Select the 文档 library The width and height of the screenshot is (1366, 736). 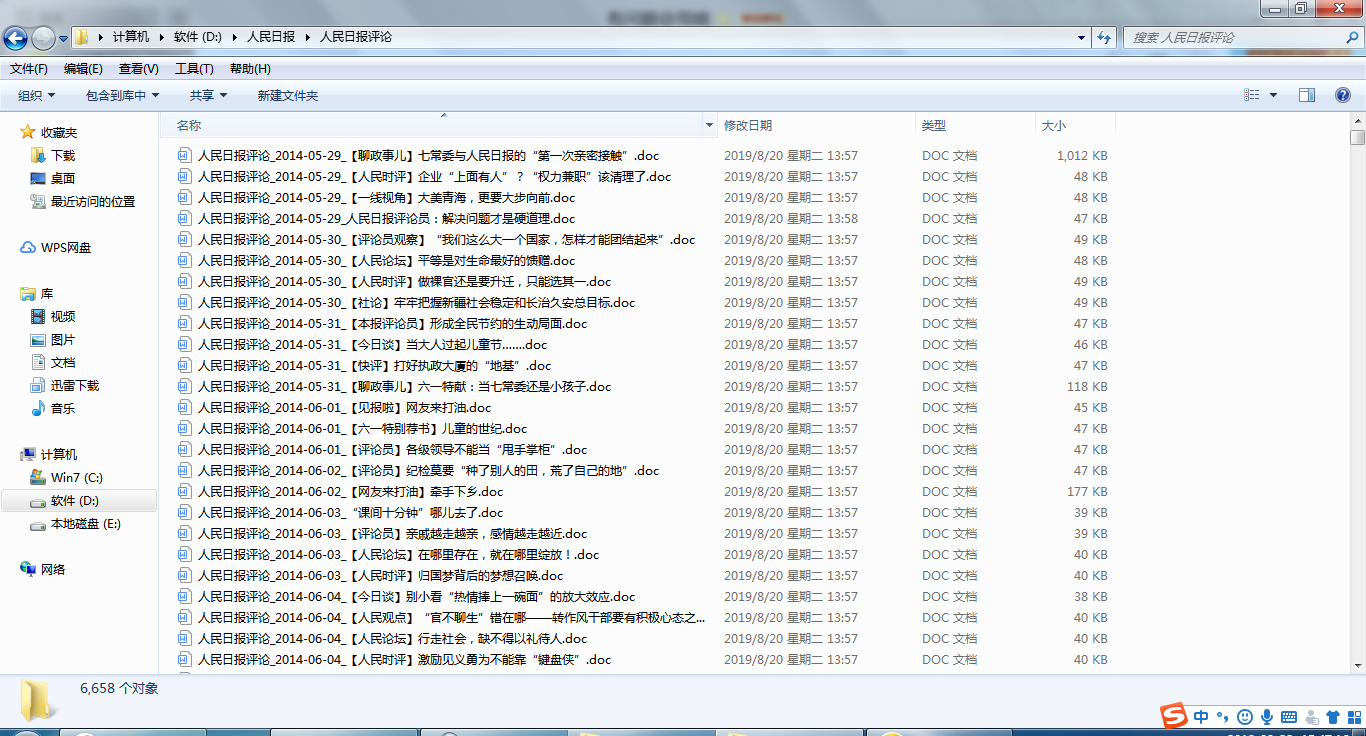click(63, 362)
